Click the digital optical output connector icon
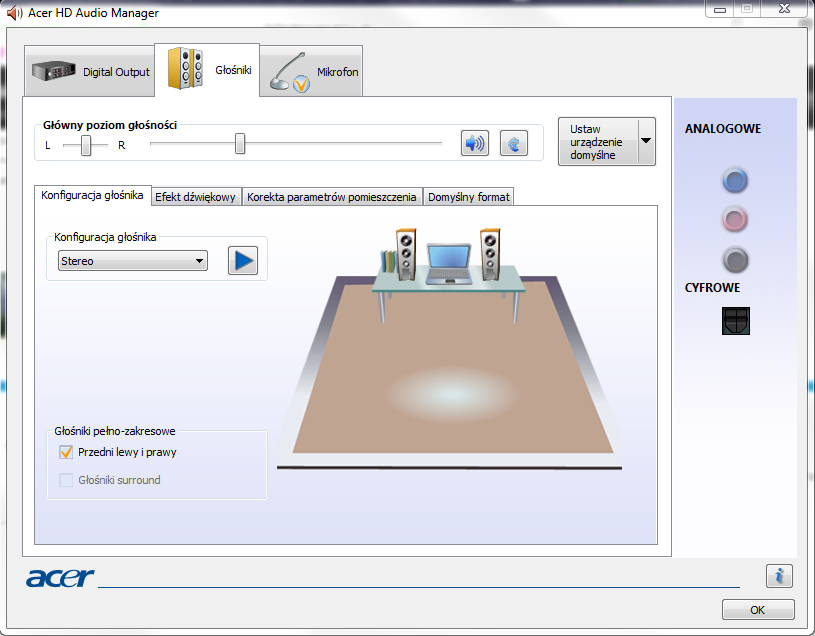The height and width of the screenshot is (636, 815). point(735,321)
